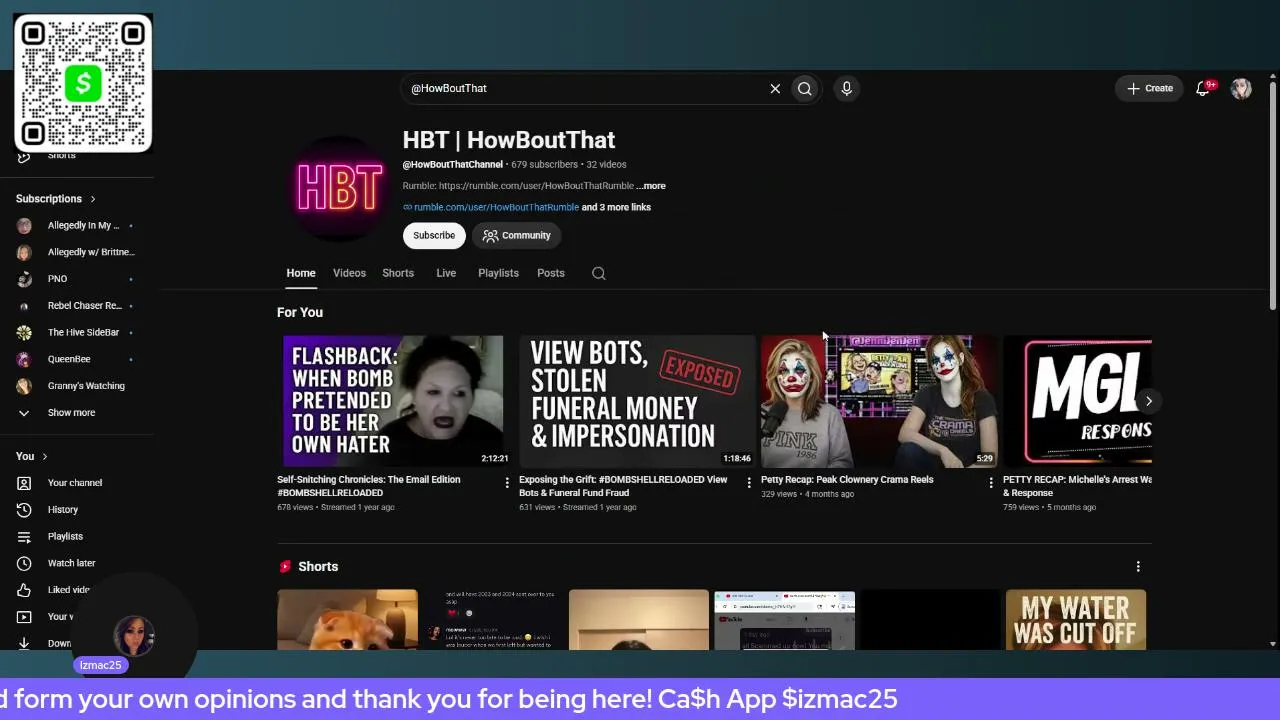This screenshot has width=1280, height=720.
Task: Click the "@HowBoutThatChannel" handle text
Action: pos(453,164)
